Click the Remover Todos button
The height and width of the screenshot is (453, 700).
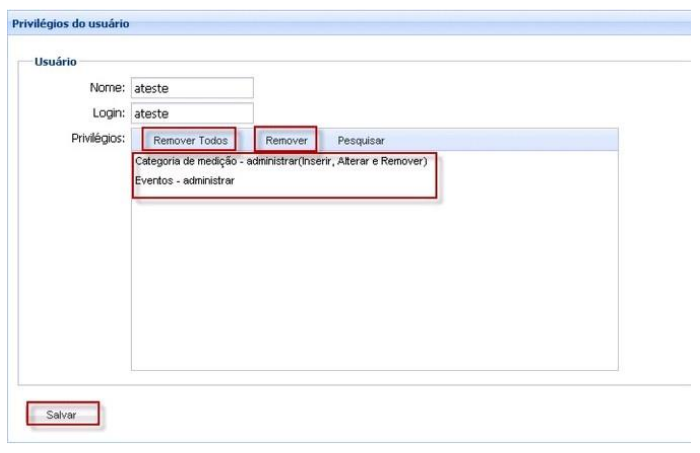click(x=190, y=140)
